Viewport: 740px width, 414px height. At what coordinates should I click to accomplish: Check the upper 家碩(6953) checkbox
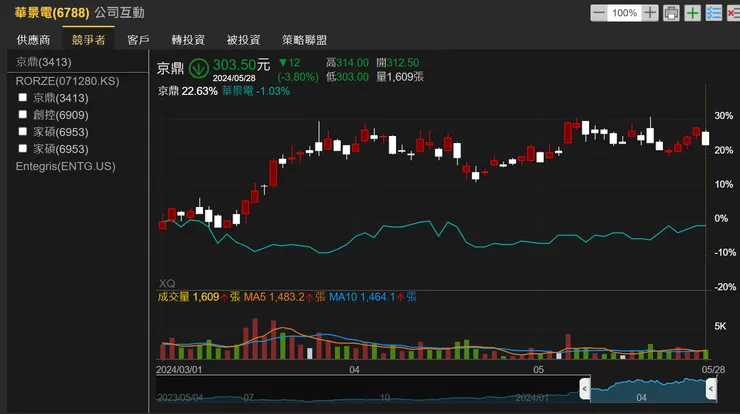tap(22, 131)
